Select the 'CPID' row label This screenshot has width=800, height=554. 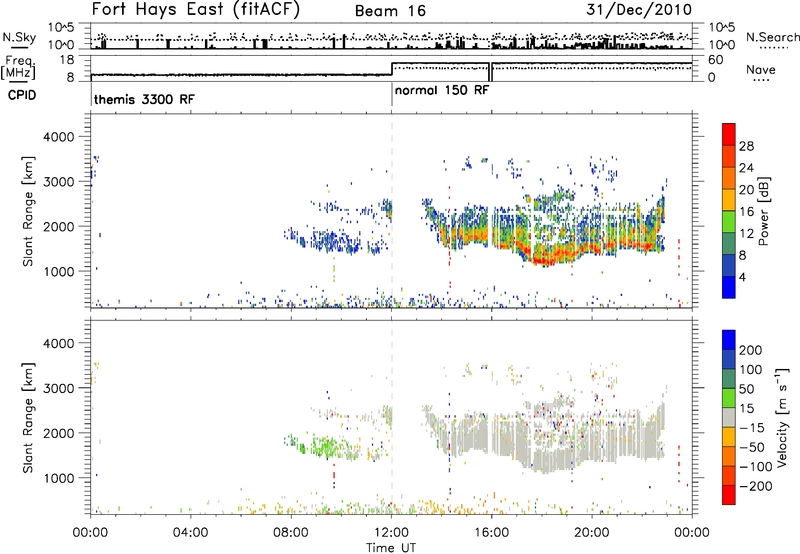(22, 95)
